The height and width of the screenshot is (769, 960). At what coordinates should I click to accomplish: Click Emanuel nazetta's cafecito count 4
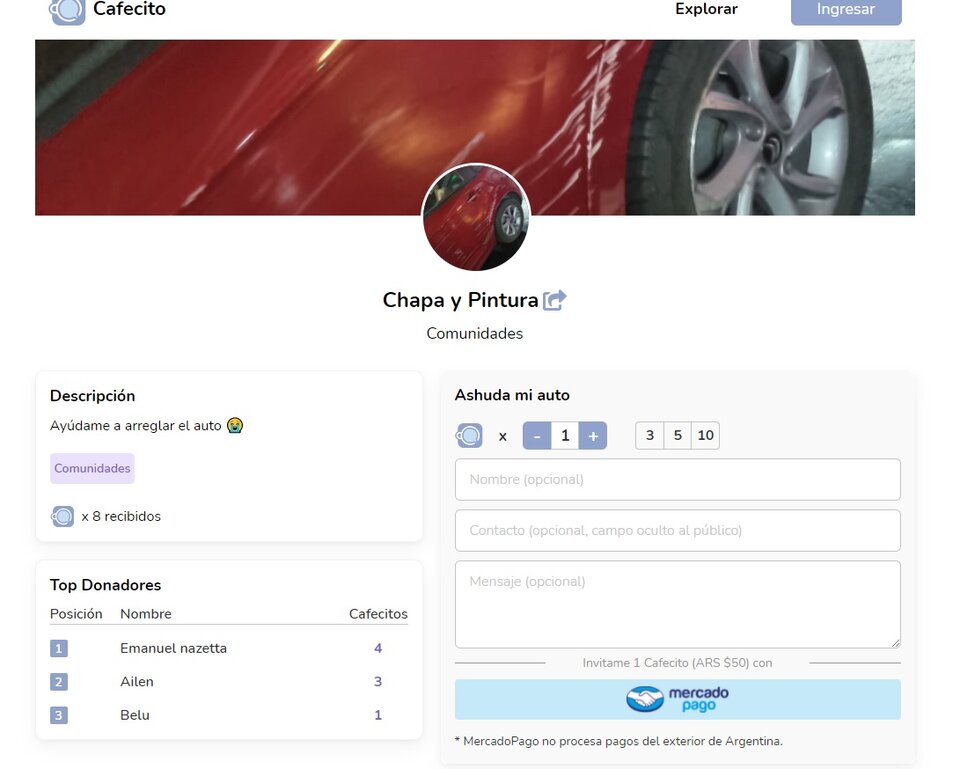378,648
